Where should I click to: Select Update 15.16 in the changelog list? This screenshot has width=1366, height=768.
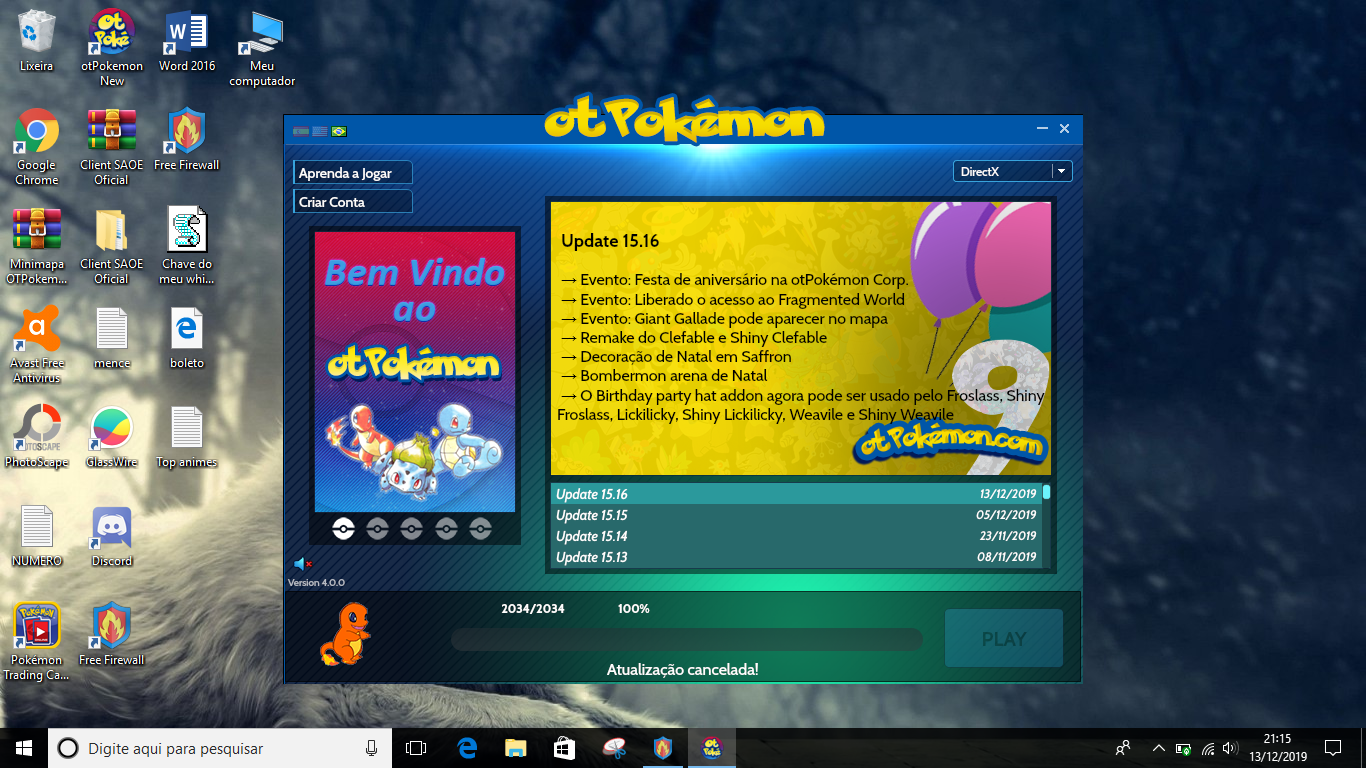coord(796,494)
